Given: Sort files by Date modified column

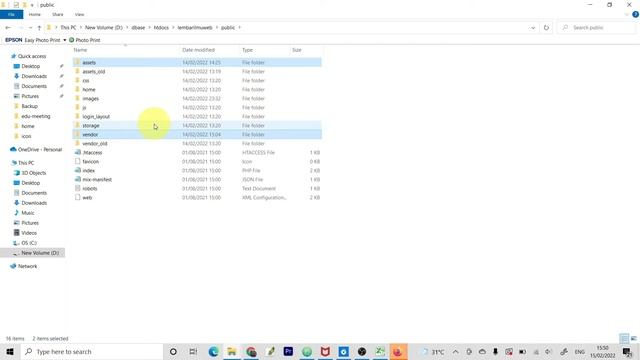Looking at the screenshot, I should (198, 50).
